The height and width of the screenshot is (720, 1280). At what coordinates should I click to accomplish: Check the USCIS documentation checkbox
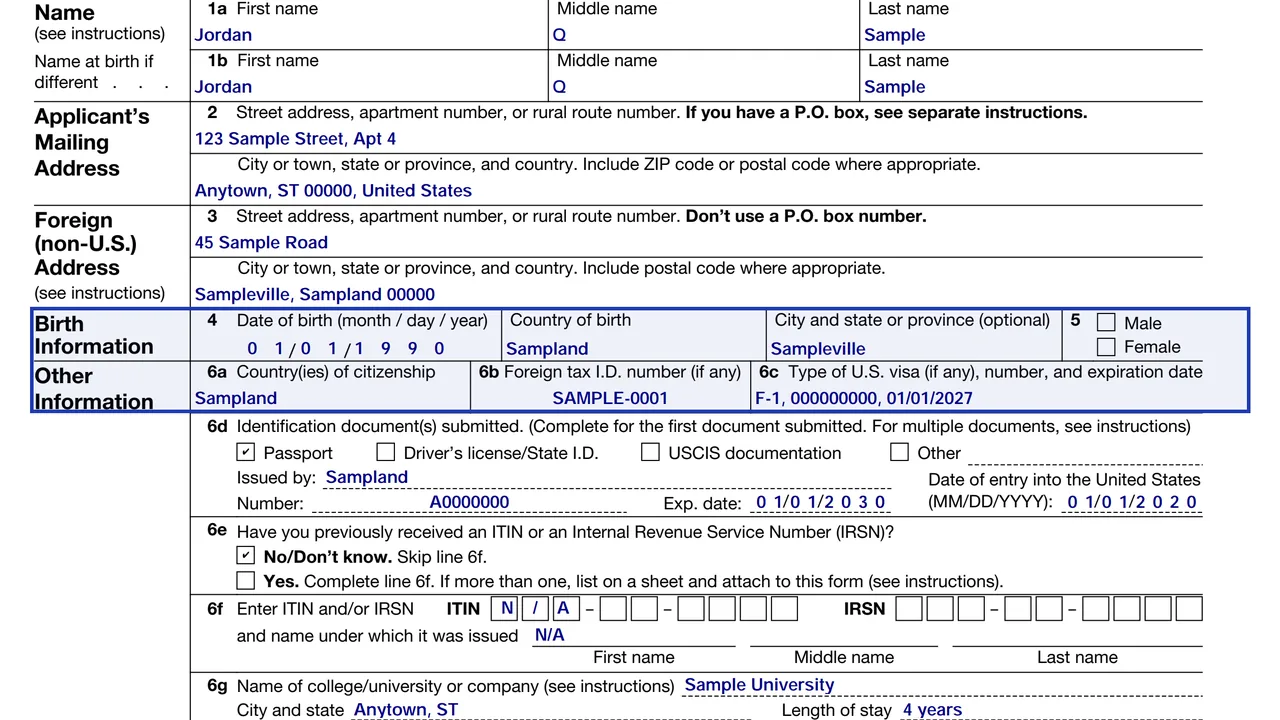650,453
